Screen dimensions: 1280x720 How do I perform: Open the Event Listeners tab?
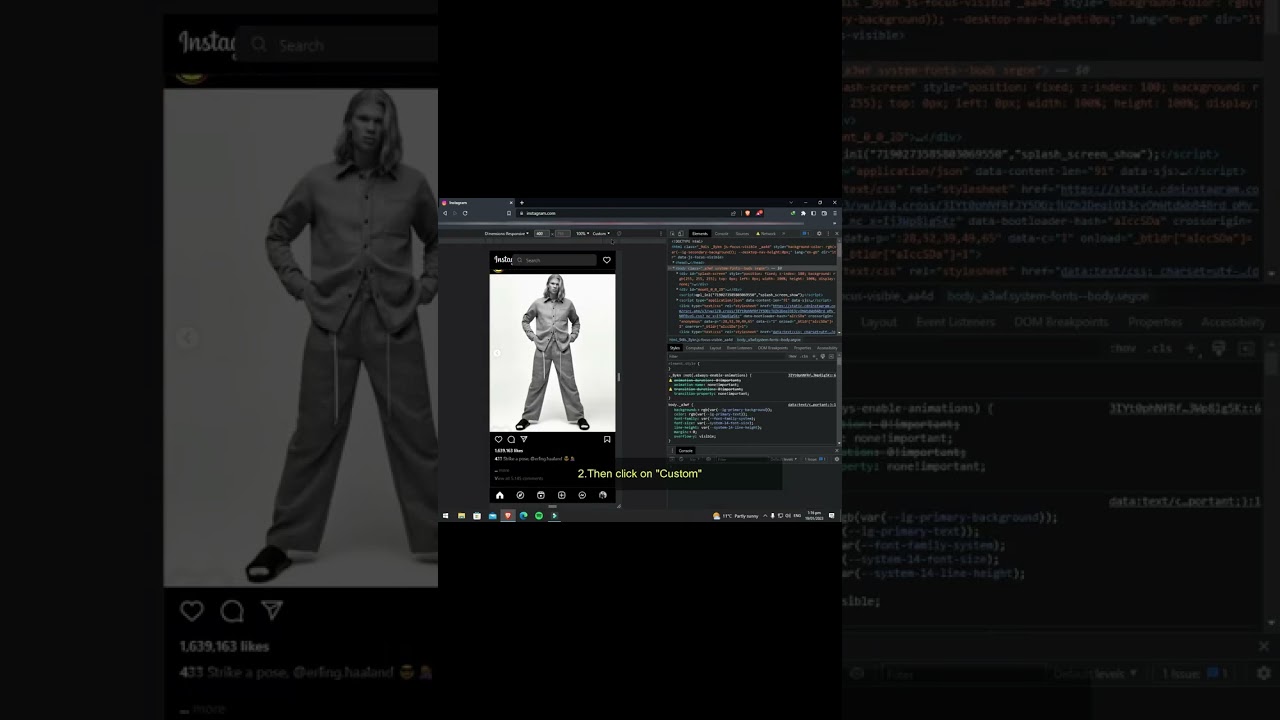pos(739,348)
